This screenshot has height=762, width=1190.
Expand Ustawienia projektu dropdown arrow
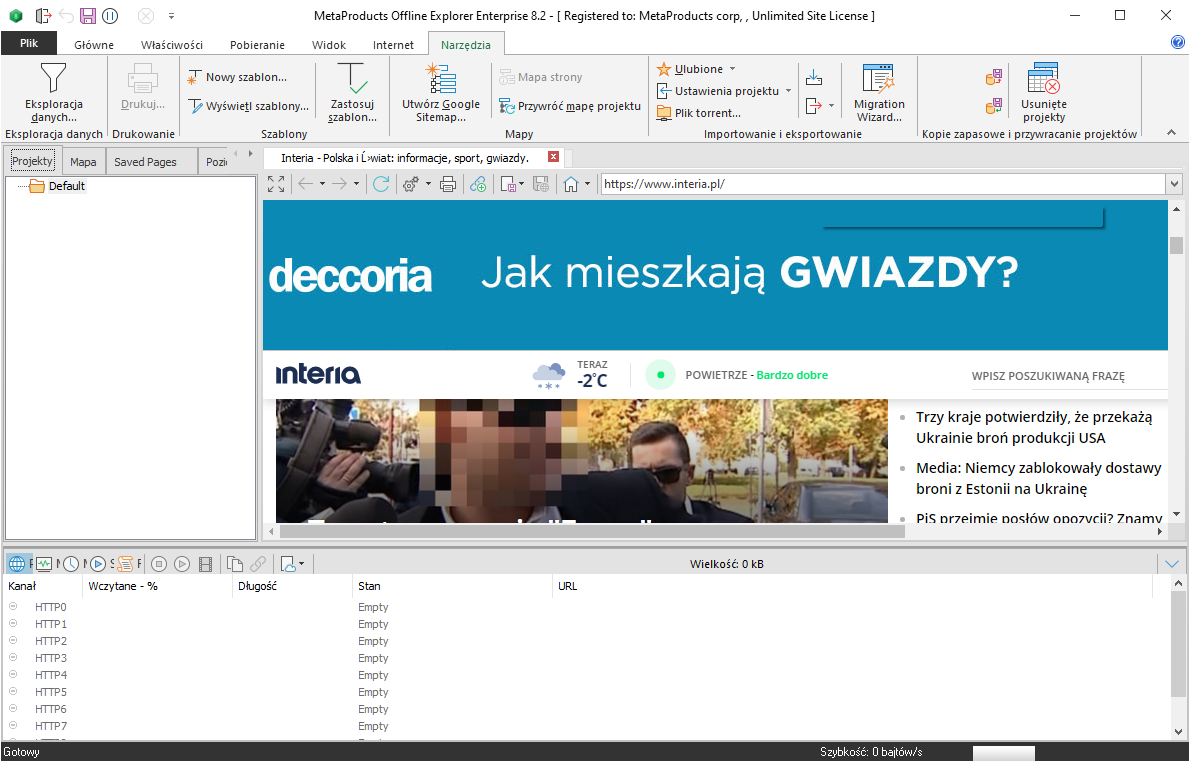pyautogui.click(x=789, y=91)
